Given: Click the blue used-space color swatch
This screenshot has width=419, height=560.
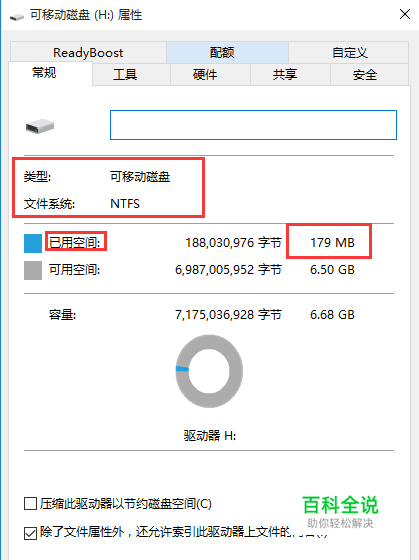Looking at the screenshot, I should pyautogui.click(x=33, y=243).
